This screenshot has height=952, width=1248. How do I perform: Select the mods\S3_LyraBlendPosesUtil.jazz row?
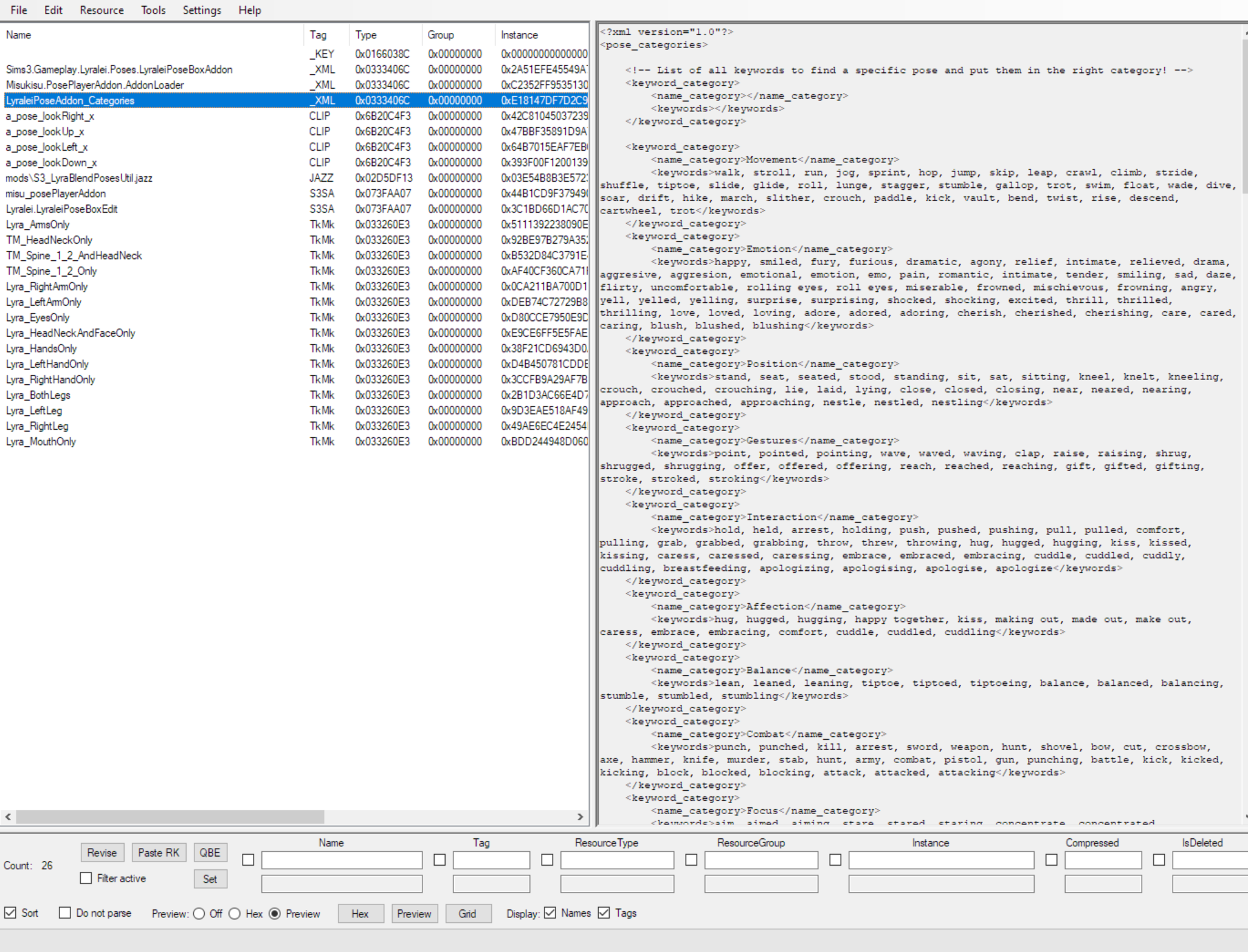pyautogui.click(x=295, y=178)
